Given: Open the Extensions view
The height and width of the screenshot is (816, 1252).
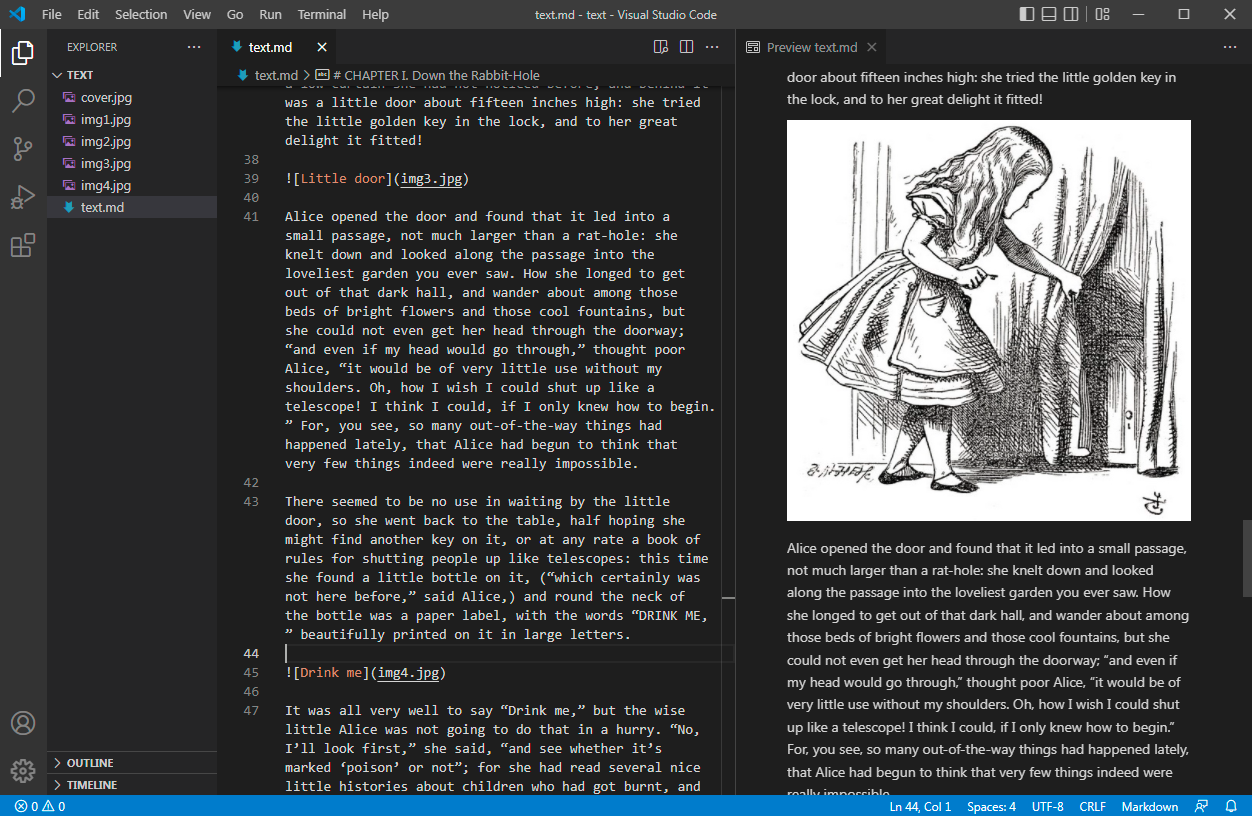Looking at the screenshot, I should tap(23, 245).
